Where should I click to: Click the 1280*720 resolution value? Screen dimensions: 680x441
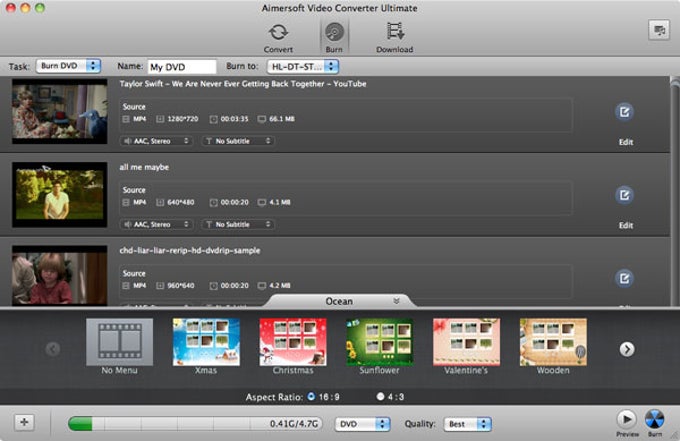pos(183,119)
